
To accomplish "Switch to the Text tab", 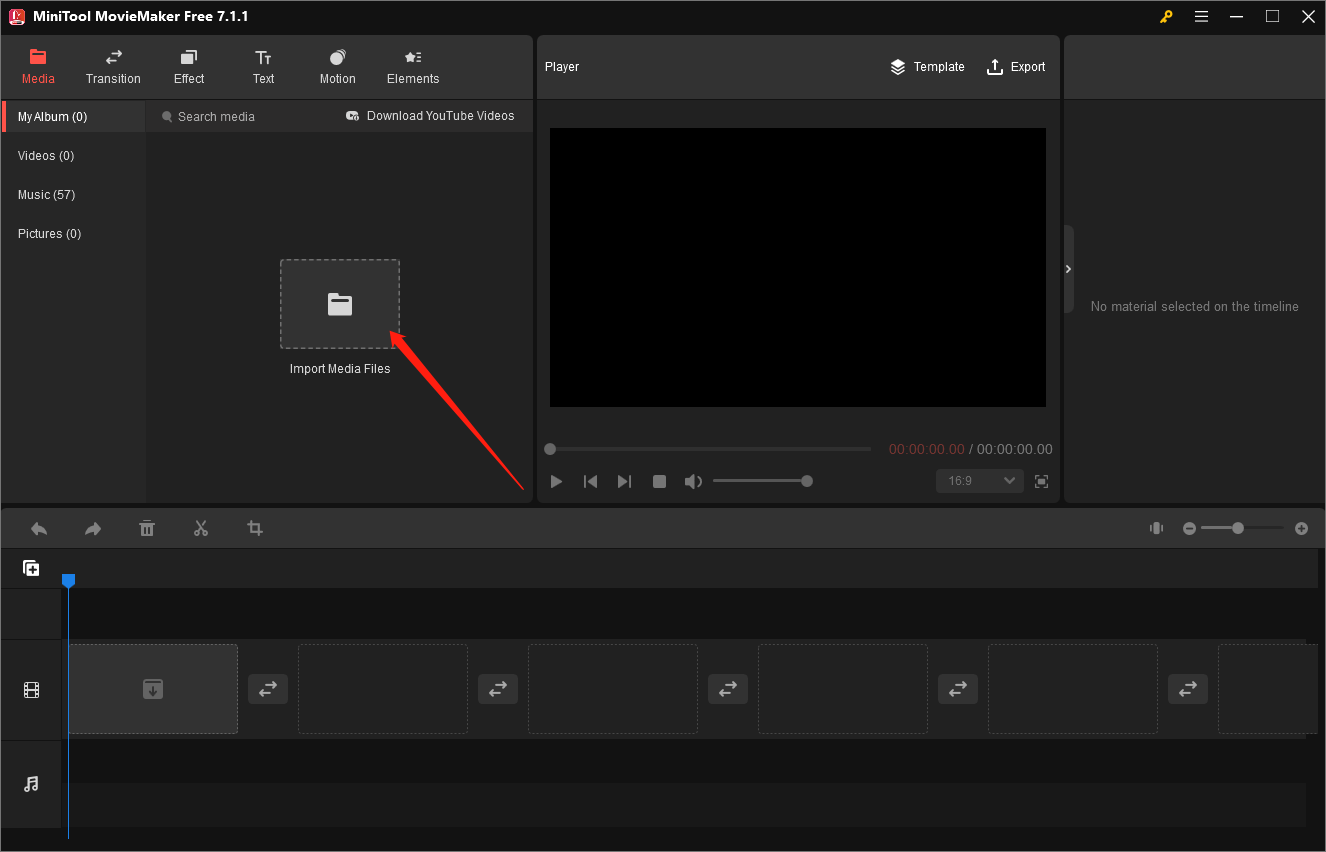I will pos(263,67).
